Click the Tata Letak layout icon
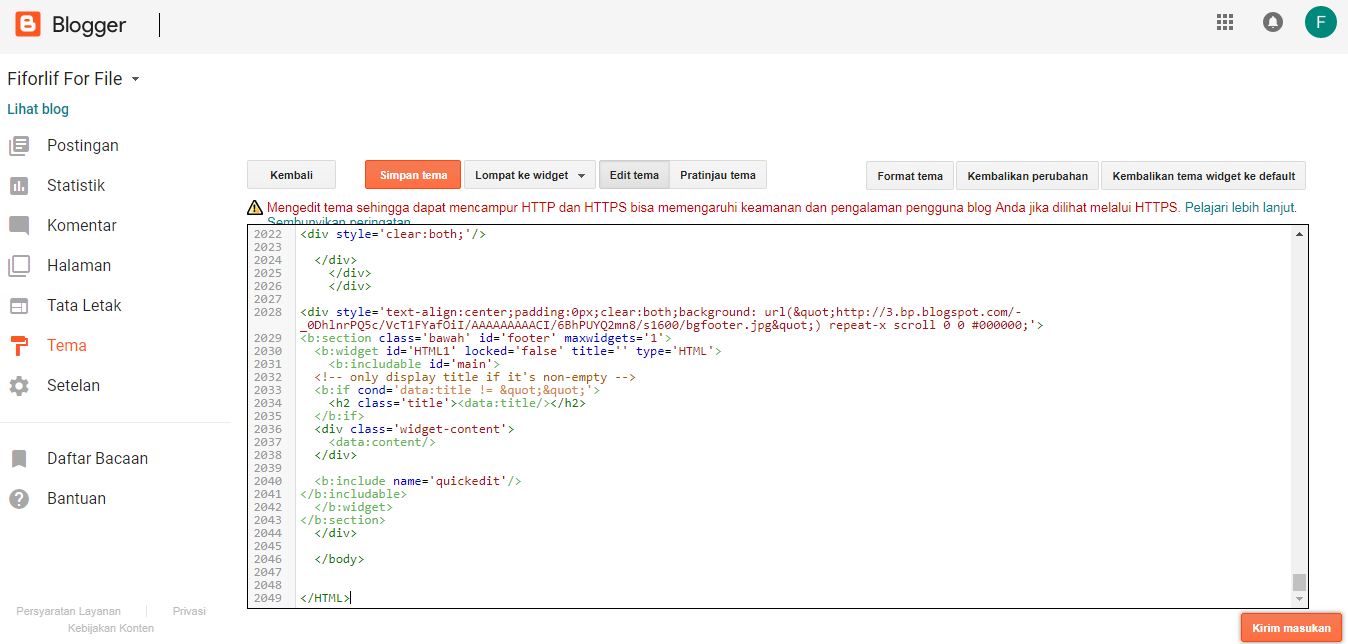This screenshot has height=644, width=1348. [19, 306]
